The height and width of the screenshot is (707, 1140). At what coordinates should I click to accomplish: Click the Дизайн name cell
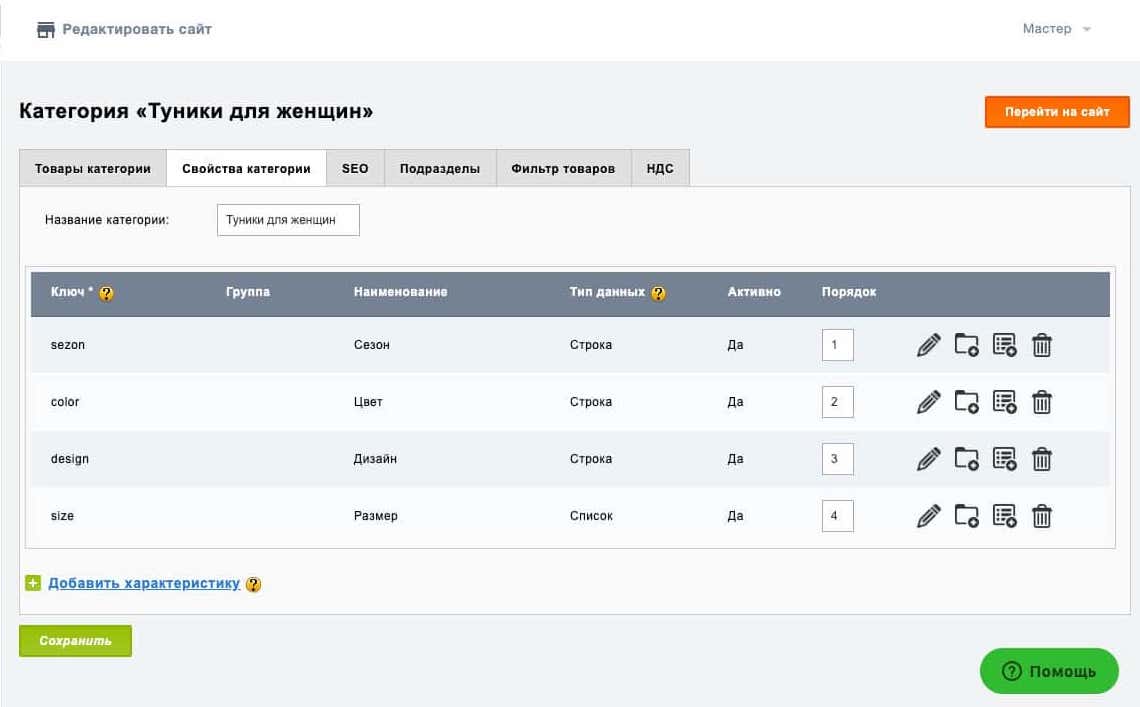pos(375,459)
